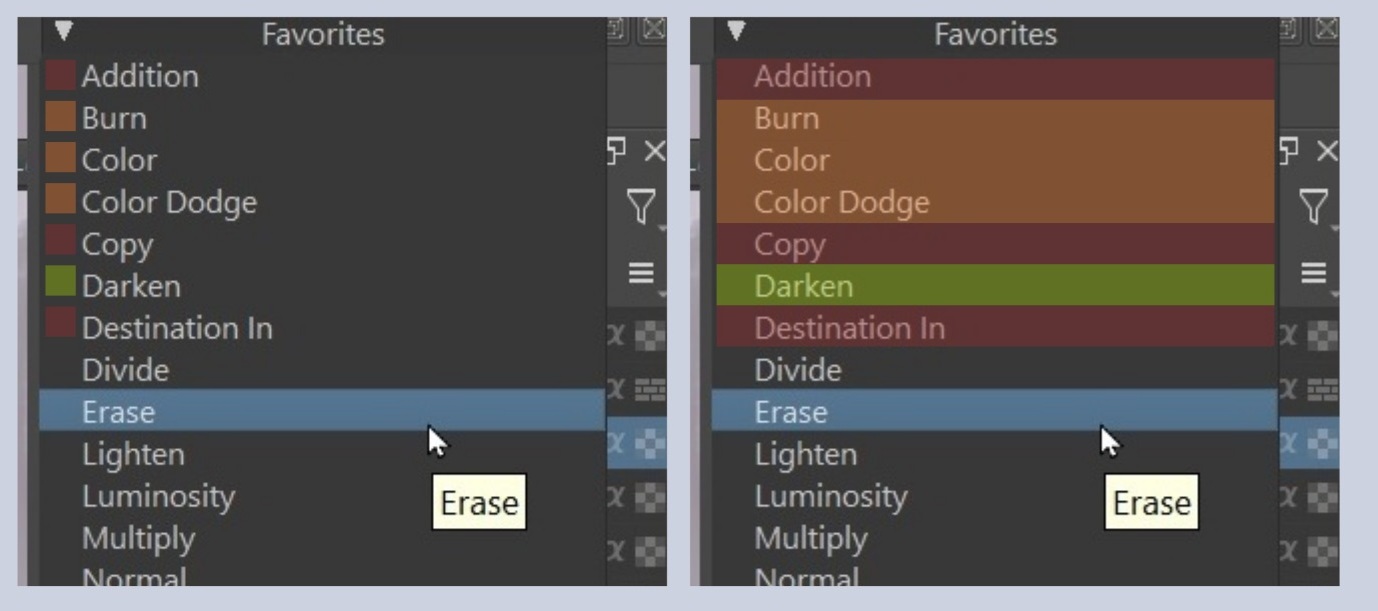This screenshot has width=1378, height=611.
Task: Open the hamburger menu icon in left panel
Action: coord(641,272)
